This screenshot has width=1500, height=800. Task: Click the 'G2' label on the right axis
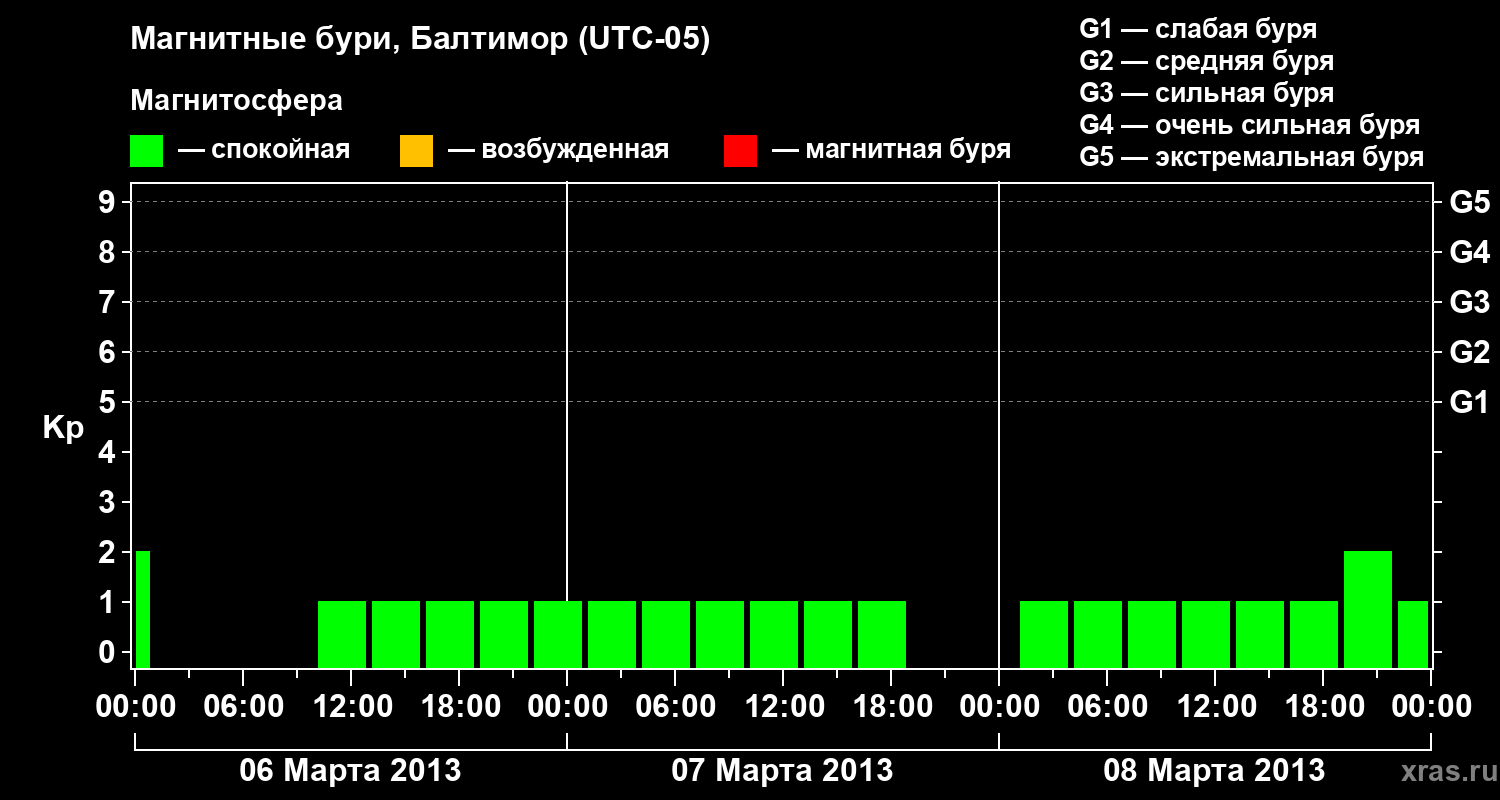[1470, 352]
